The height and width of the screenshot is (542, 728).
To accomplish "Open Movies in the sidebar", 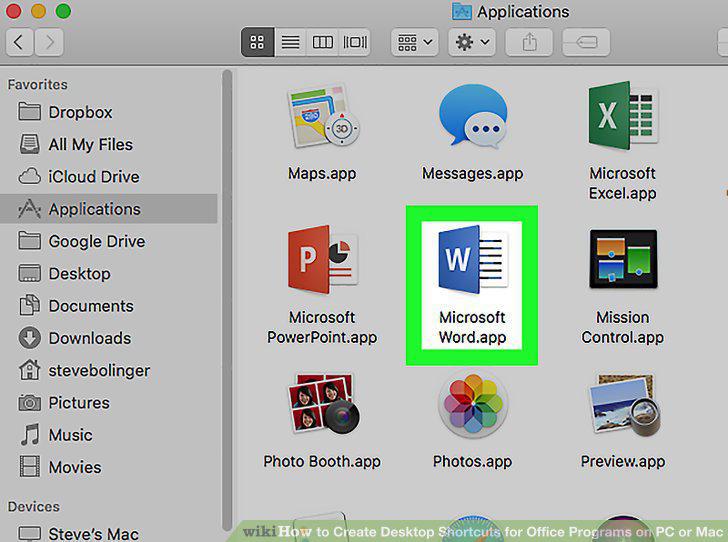I will pyautogui.click(x=109, y=467).
